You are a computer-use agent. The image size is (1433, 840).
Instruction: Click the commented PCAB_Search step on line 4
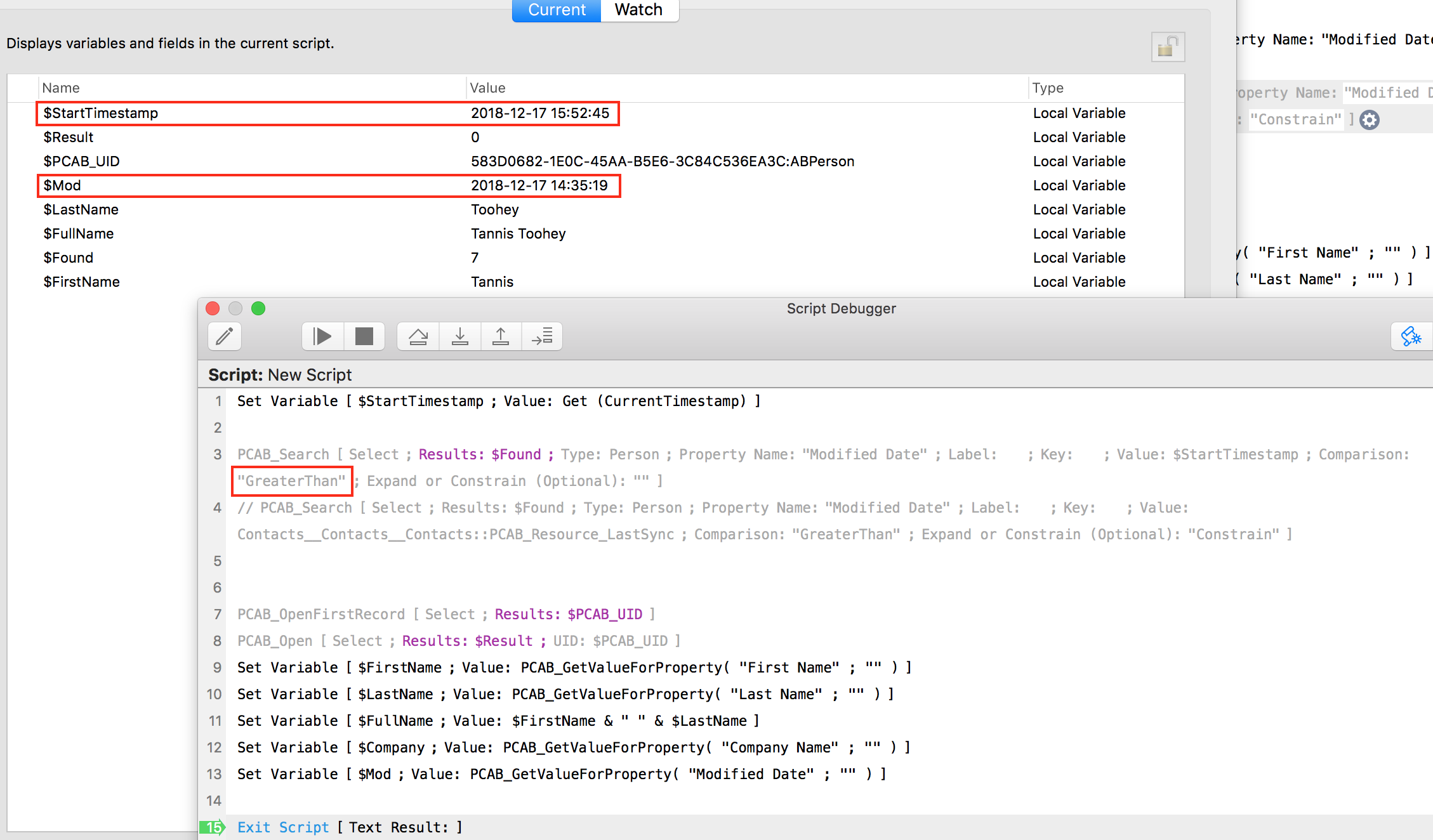[765, 521]
